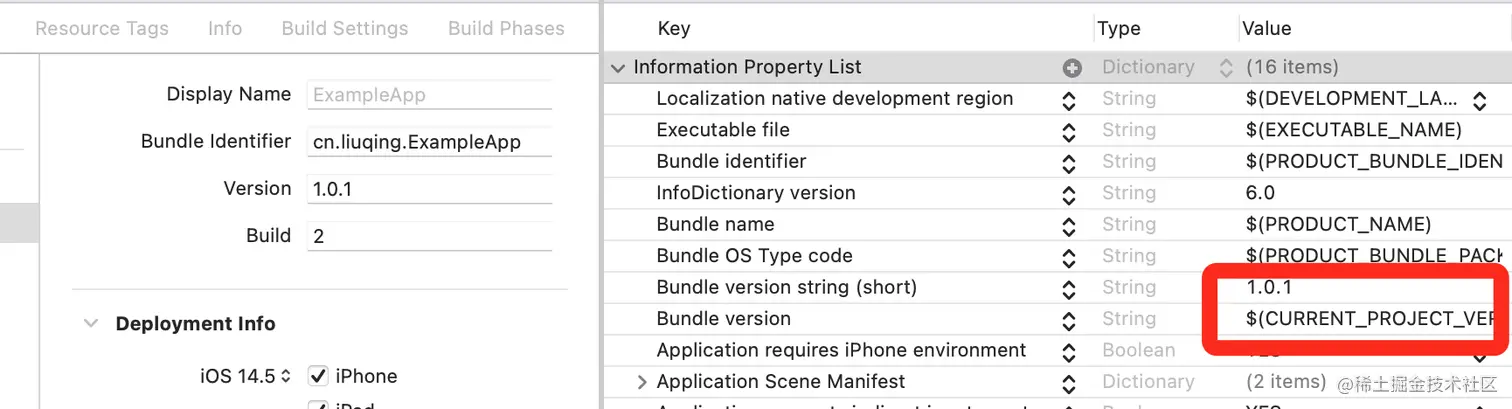Viewport: 1512px width, 409px height.
Task: Click stepper arrows beside Bundle name key
Action: pos(1069,225)
